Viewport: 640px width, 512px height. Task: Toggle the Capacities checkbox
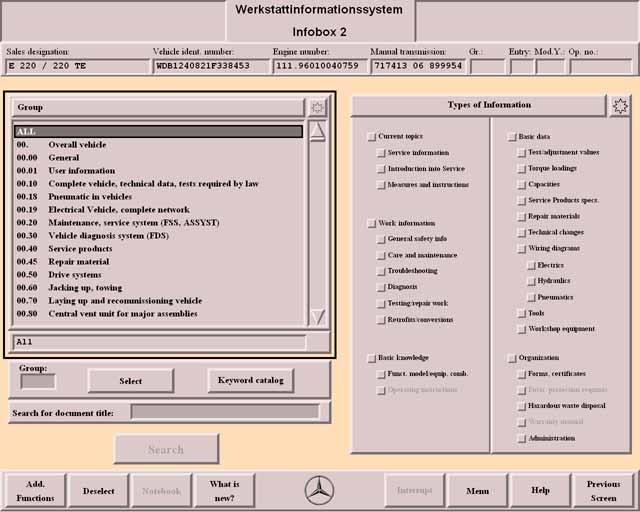click(521, 185)
